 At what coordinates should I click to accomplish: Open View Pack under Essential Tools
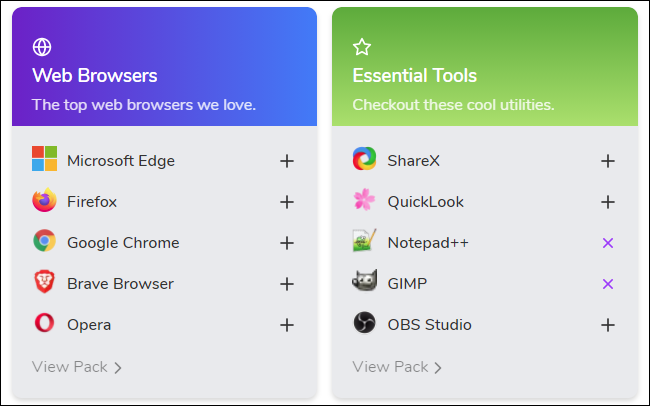(397, 367)
